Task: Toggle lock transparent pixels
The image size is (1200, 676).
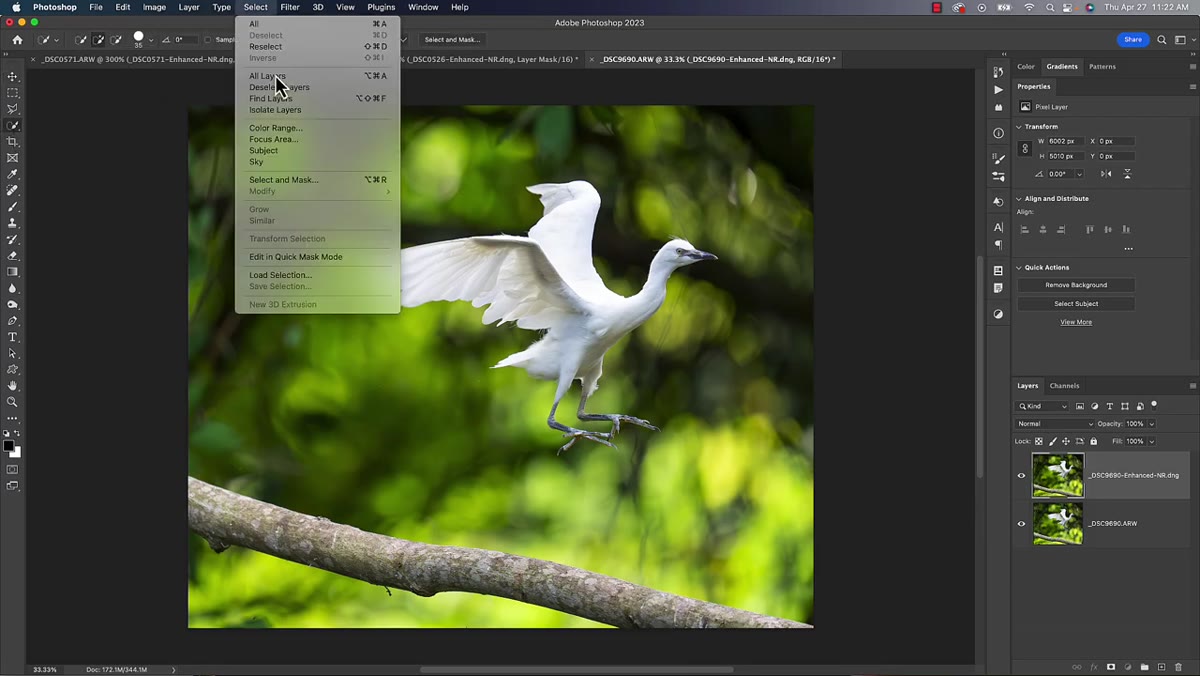Action: (x=1038, y=441)
